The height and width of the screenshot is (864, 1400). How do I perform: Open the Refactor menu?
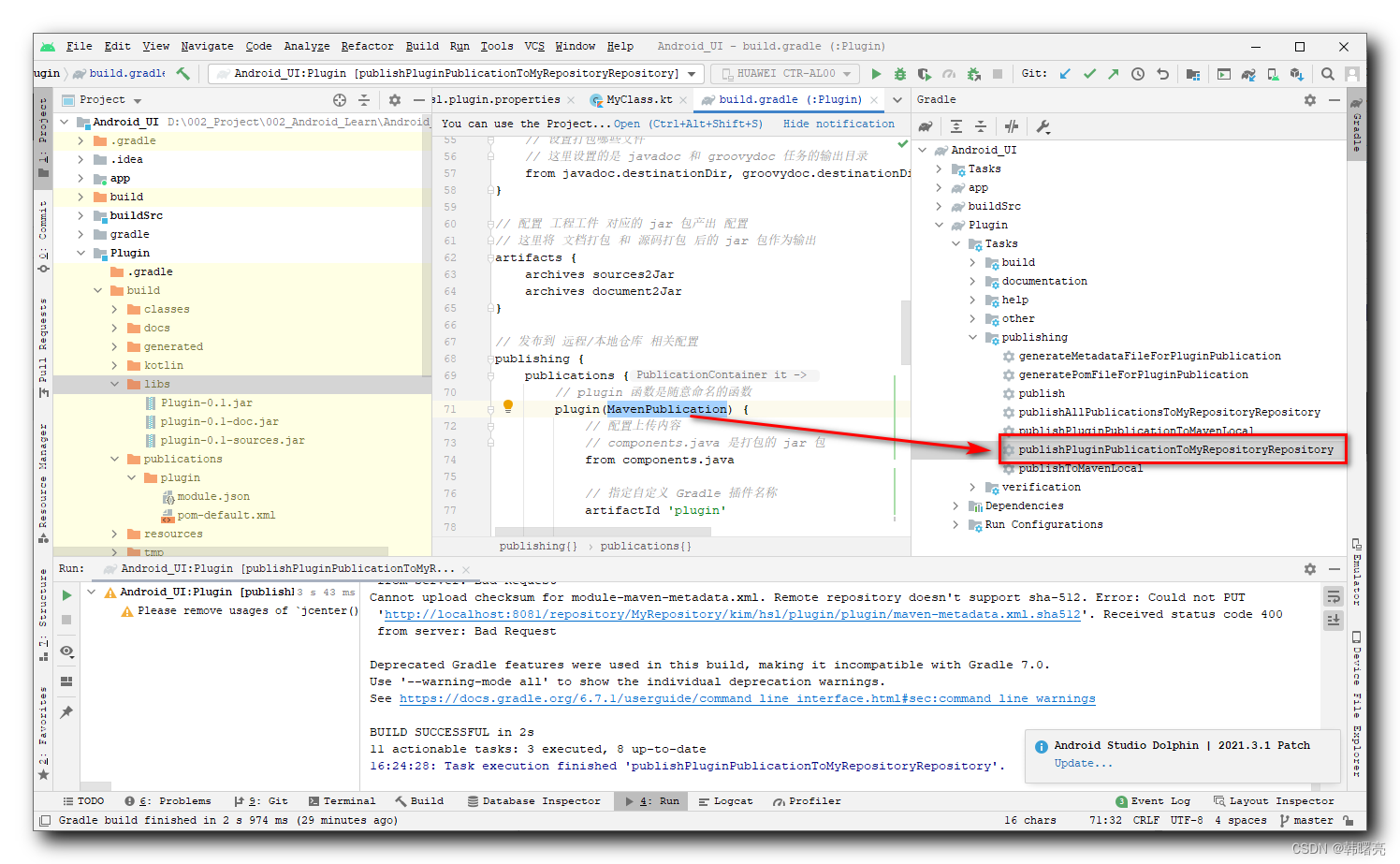[367, 46]
